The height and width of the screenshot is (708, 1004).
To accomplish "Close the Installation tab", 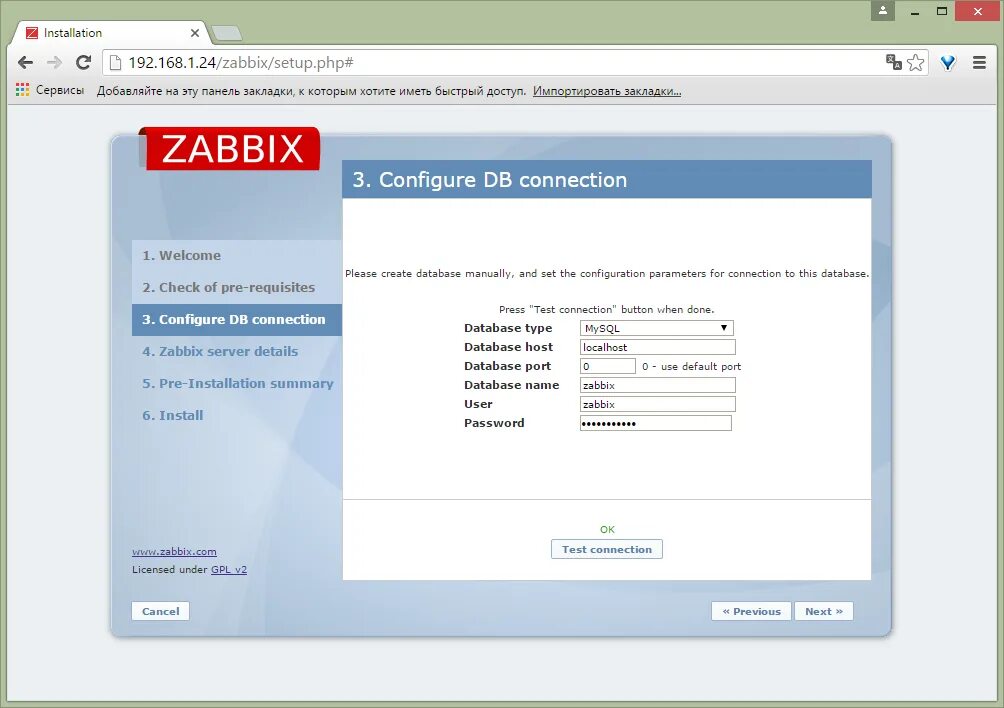I will [195, 33].
